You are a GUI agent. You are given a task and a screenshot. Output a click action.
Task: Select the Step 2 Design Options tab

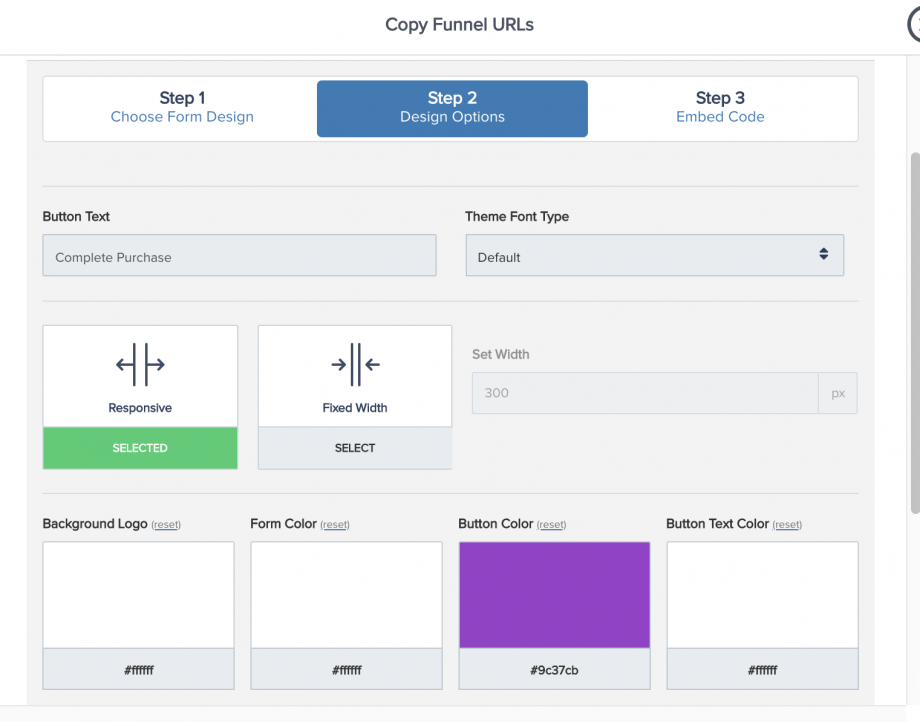tap(452, 109)
